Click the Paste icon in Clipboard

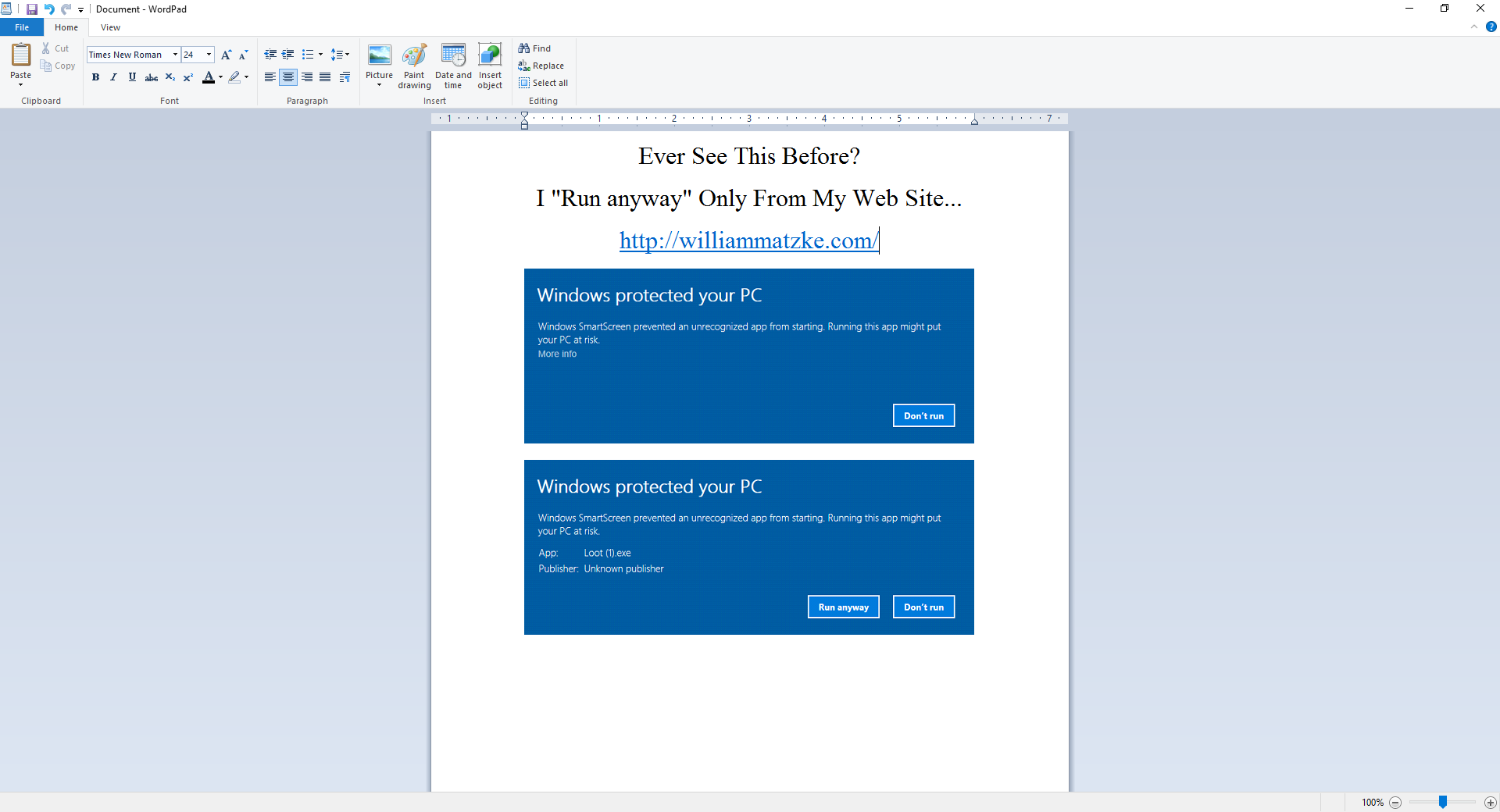click(21, 54)
